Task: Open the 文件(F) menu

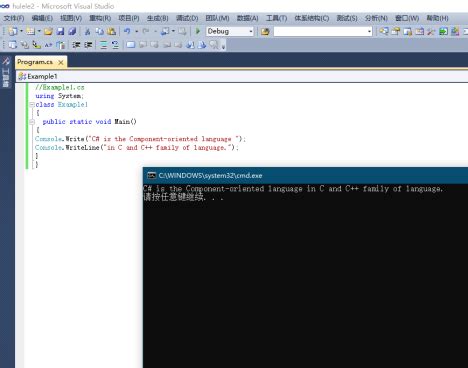Action: (x=14, y=18)
